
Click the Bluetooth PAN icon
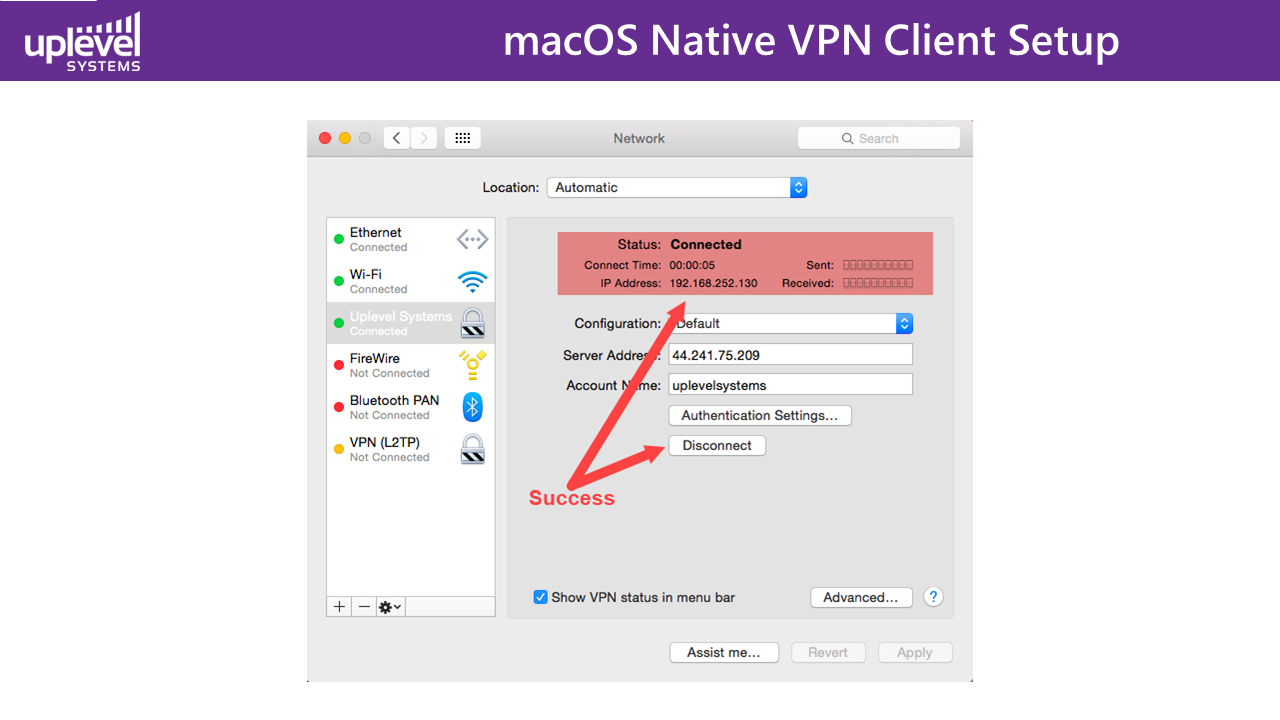pos(473,407)
